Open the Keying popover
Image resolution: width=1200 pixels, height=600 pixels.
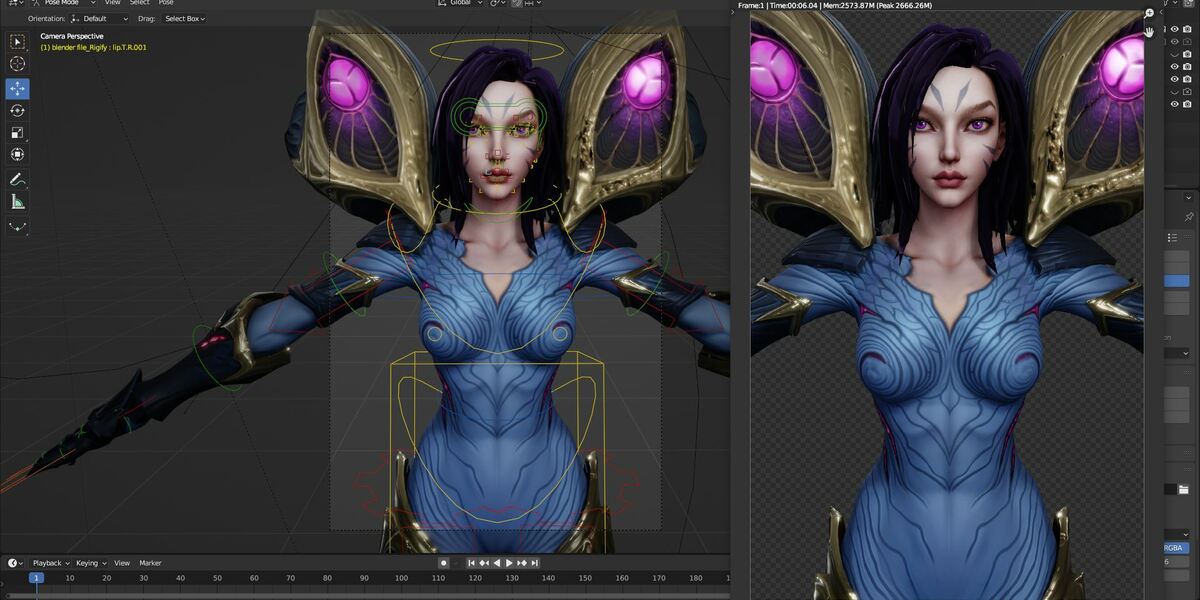pos(90,563)
